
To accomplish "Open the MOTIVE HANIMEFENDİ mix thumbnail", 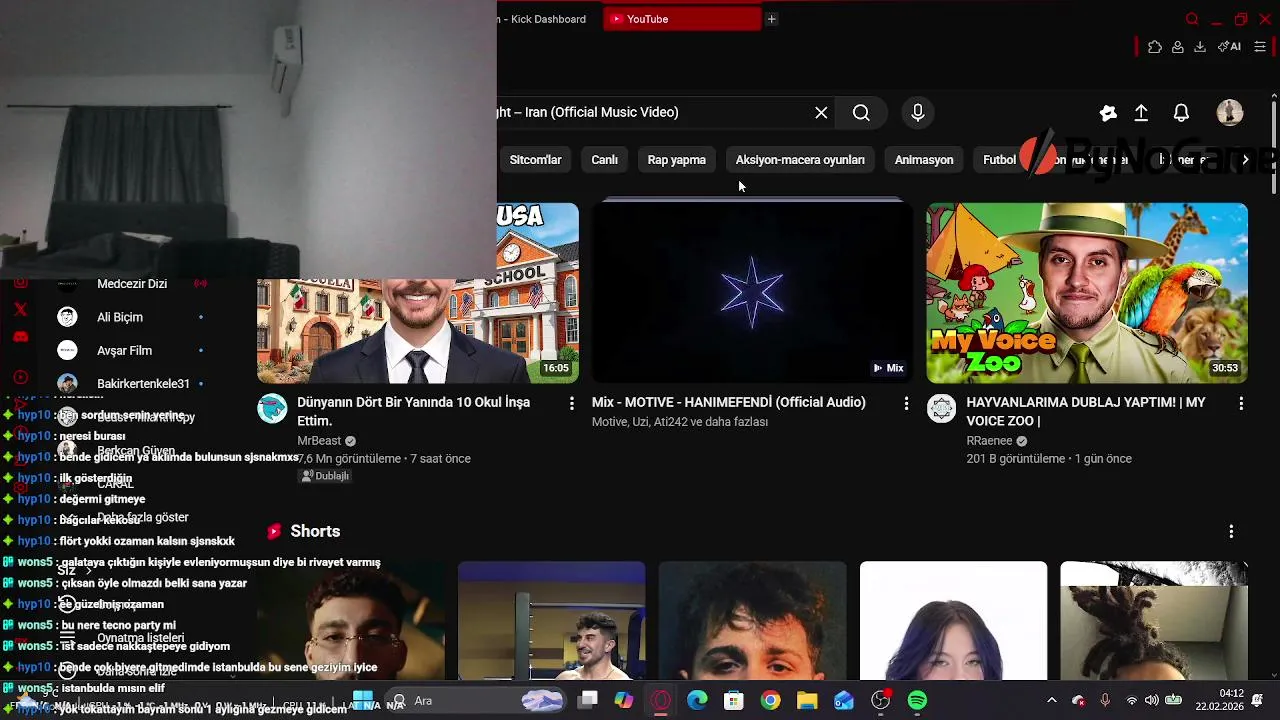I will [x=752, y=293].
